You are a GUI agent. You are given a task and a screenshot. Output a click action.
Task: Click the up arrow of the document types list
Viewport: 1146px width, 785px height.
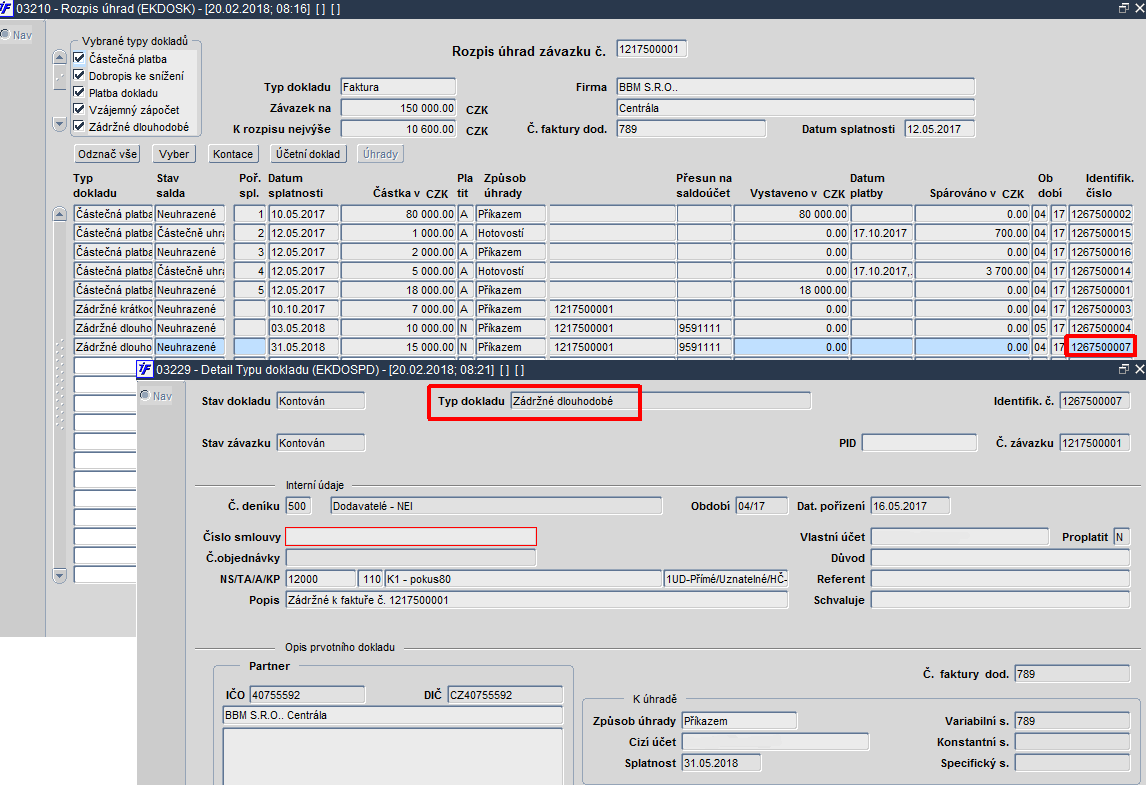coord(60,58)
